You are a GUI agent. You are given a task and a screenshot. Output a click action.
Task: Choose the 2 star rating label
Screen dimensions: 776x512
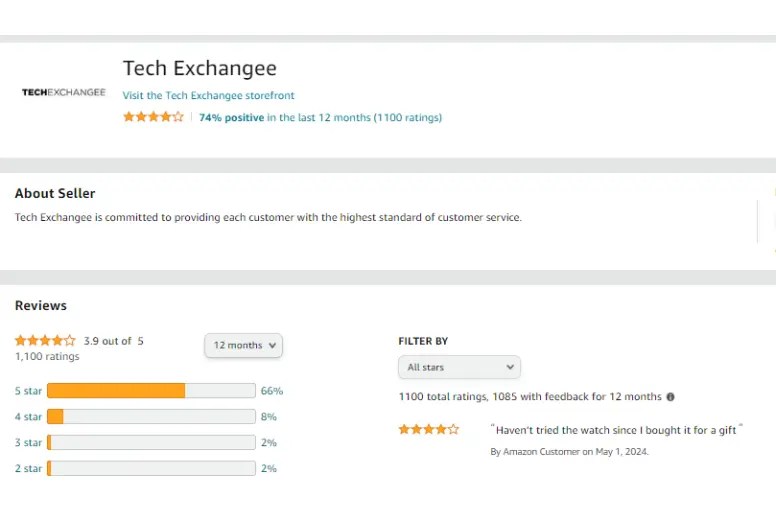(x=28, y=469)
